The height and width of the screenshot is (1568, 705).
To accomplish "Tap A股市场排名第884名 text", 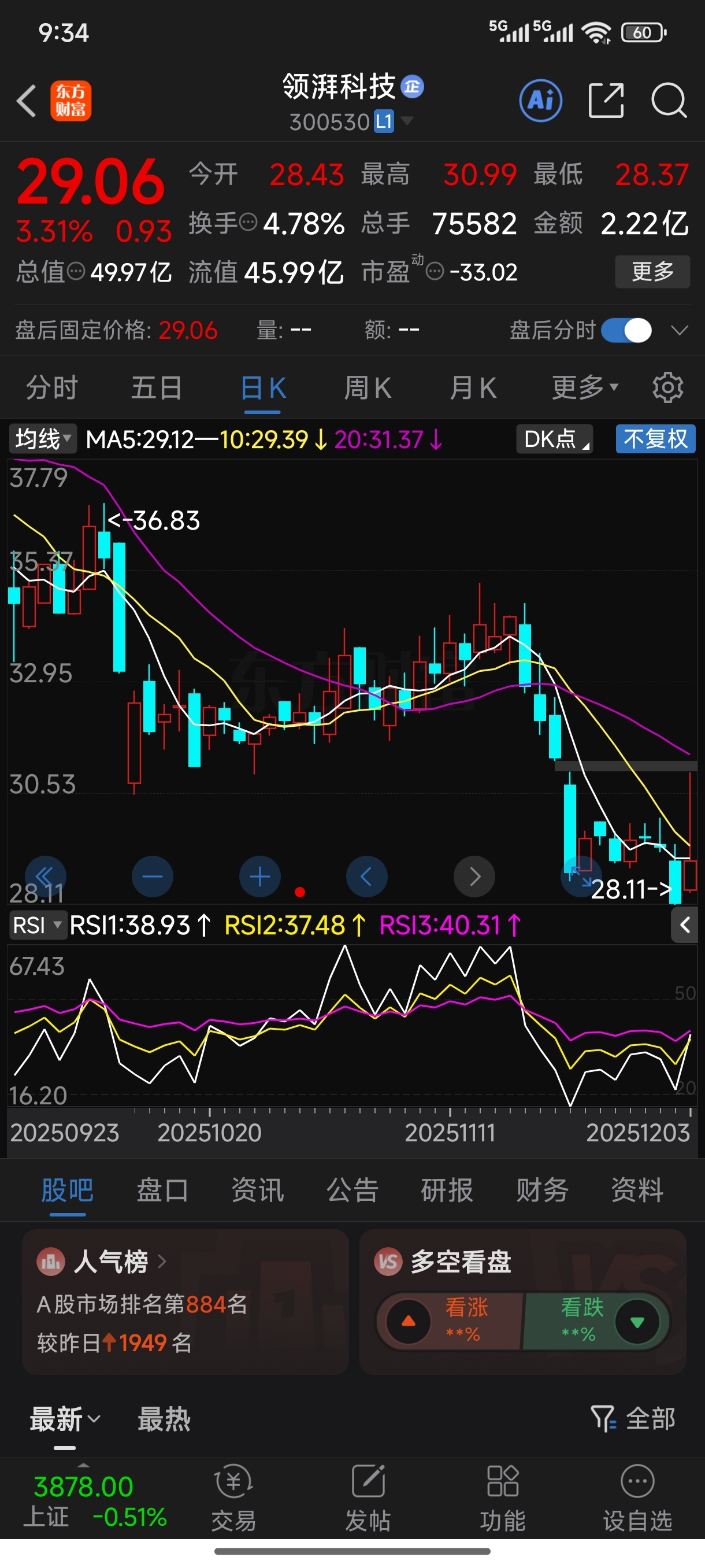I will [x=142, y=1304].
